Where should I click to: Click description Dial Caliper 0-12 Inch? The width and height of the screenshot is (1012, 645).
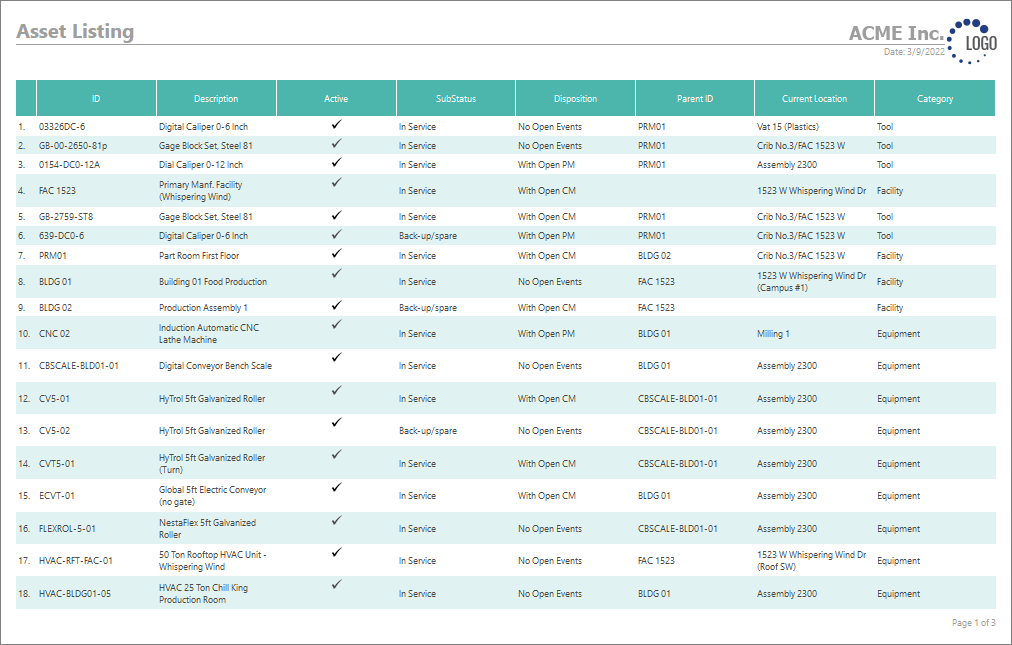(x=201, y=165)
